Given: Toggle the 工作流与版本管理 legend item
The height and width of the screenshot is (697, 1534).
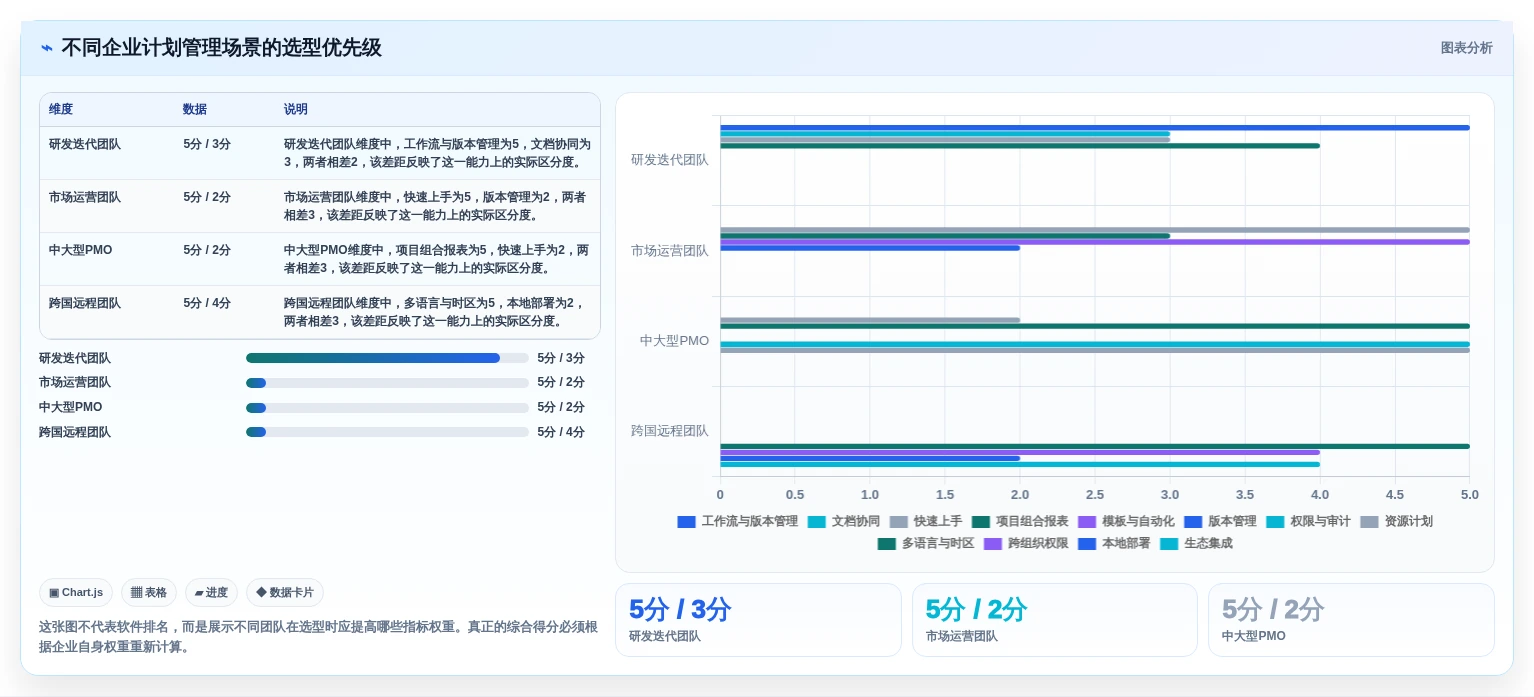Looking at the screenshot, I should click(737, 521).
